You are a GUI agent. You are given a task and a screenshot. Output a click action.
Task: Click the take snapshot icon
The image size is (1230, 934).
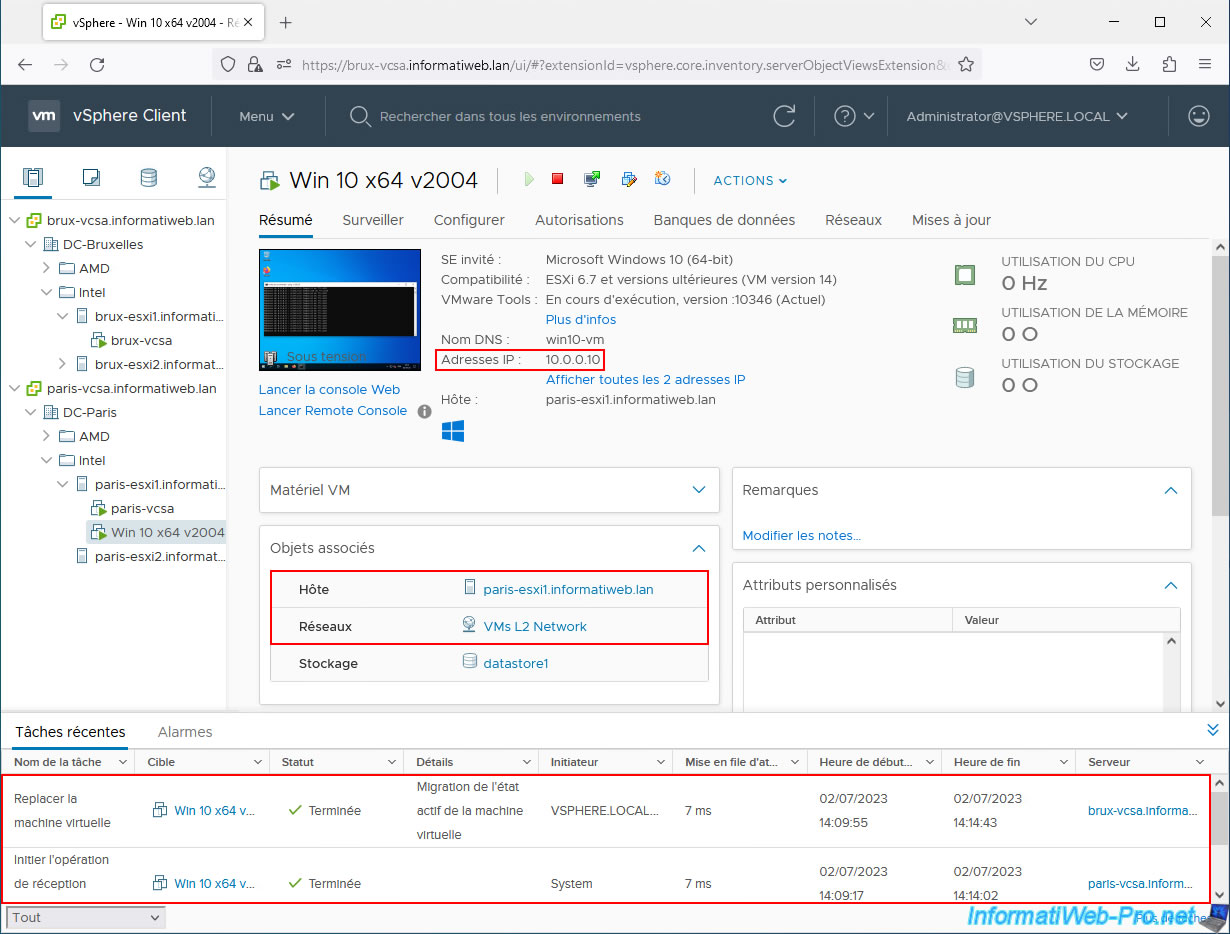[x=662, y=179]
